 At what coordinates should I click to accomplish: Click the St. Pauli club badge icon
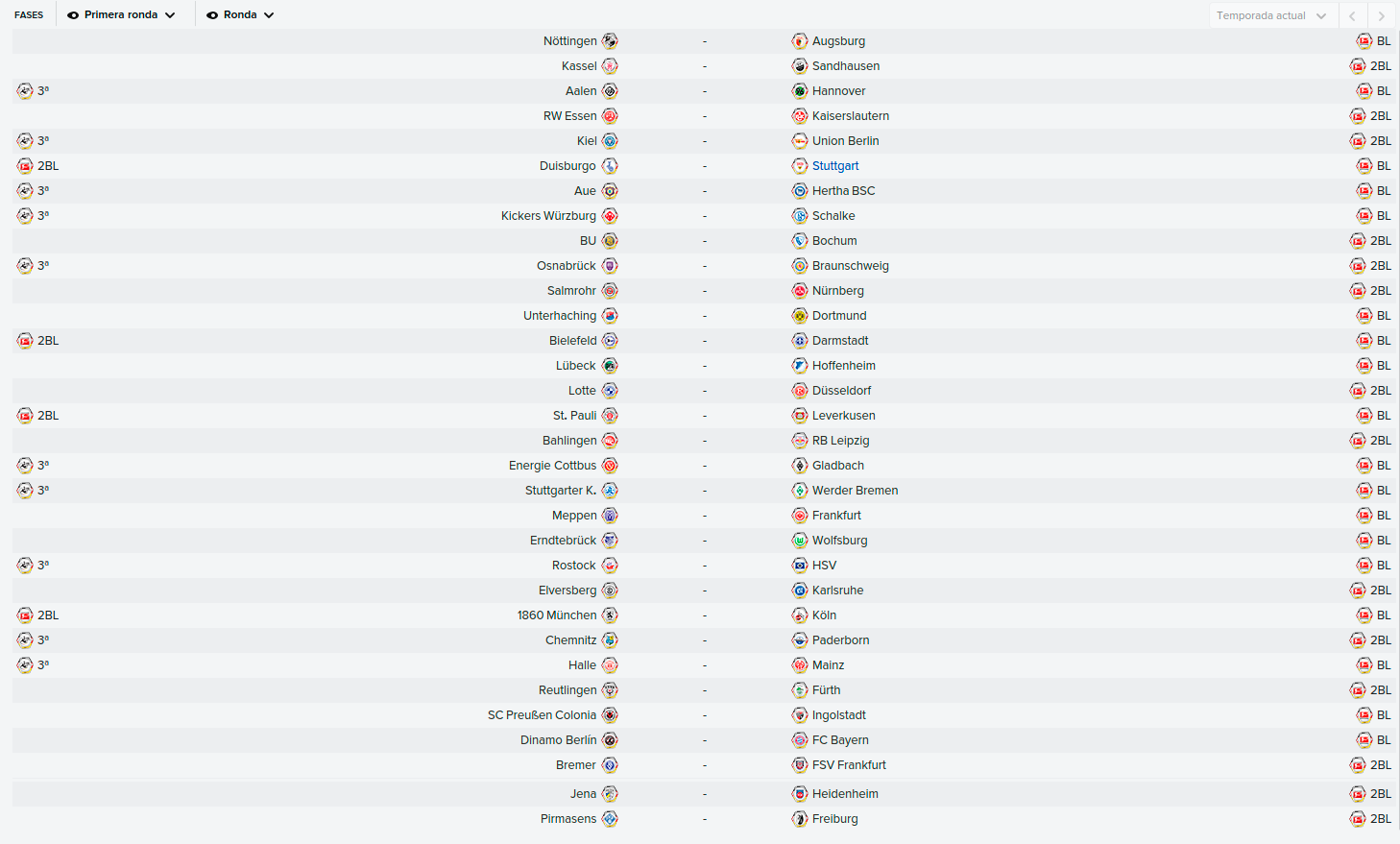point(610,416)
